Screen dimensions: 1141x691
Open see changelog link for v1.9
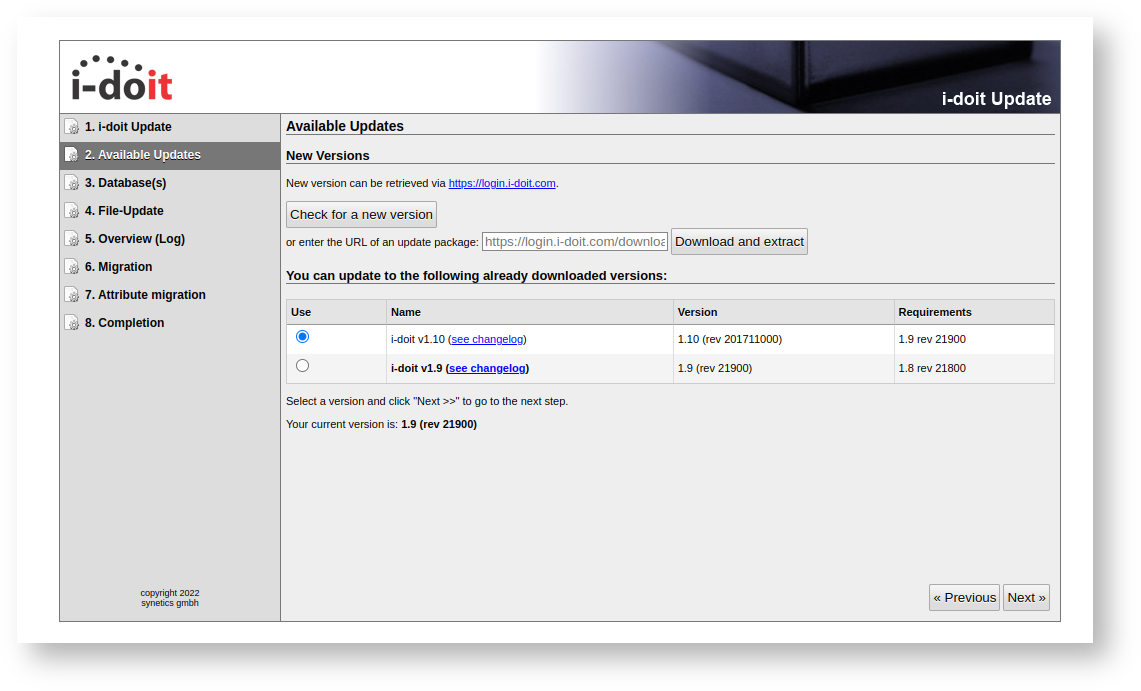point(488,368)
